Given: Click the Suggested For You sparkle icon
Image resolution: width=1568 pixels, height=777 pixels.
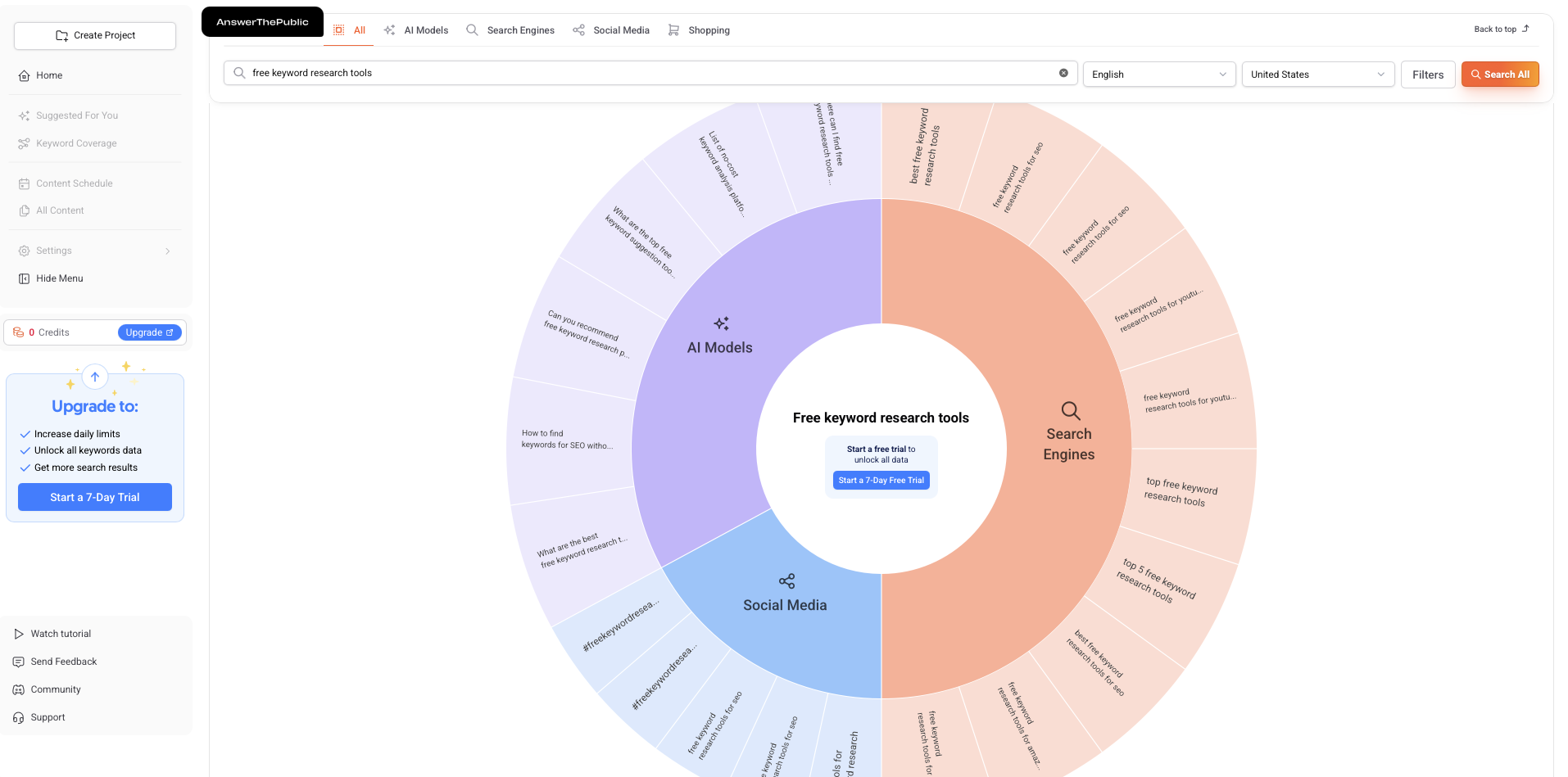Looking at the screenshot, I should click(24, 115).
